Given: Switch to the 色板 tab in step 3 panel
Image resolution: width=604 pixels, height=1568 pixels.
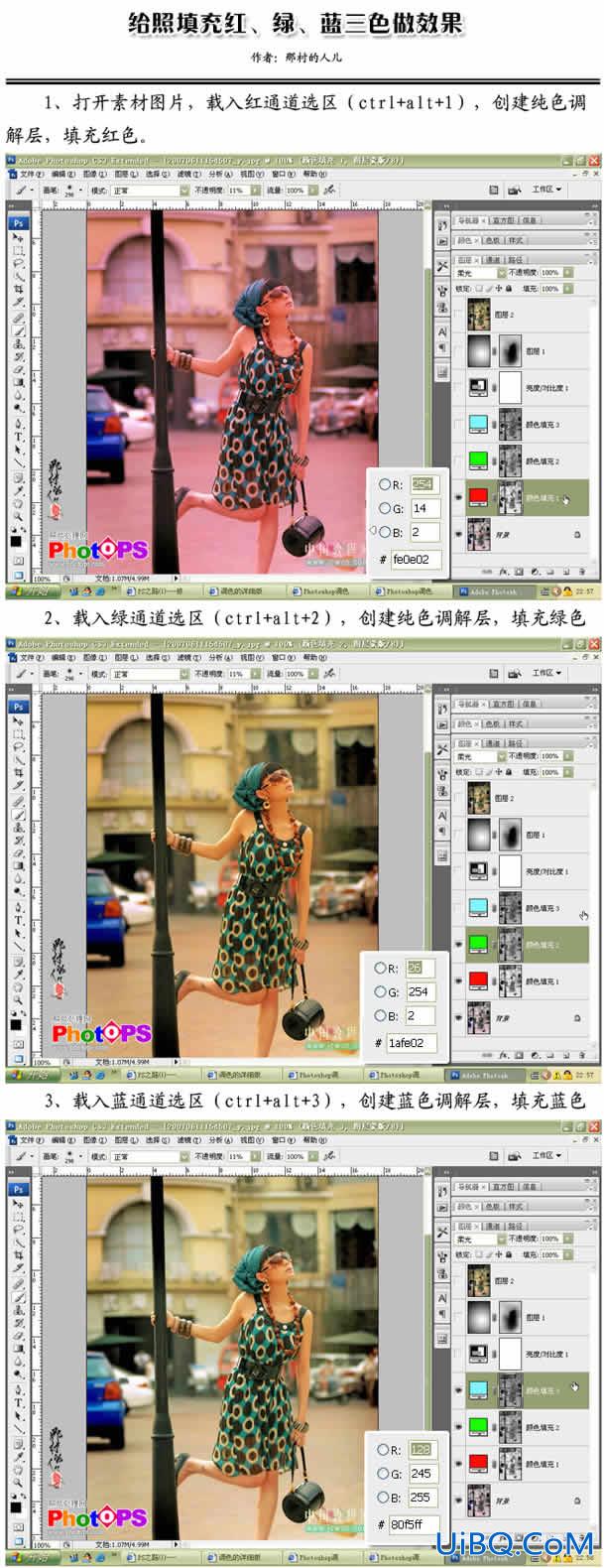Looking at the screenshot, I should click(x=492, y=1208).
